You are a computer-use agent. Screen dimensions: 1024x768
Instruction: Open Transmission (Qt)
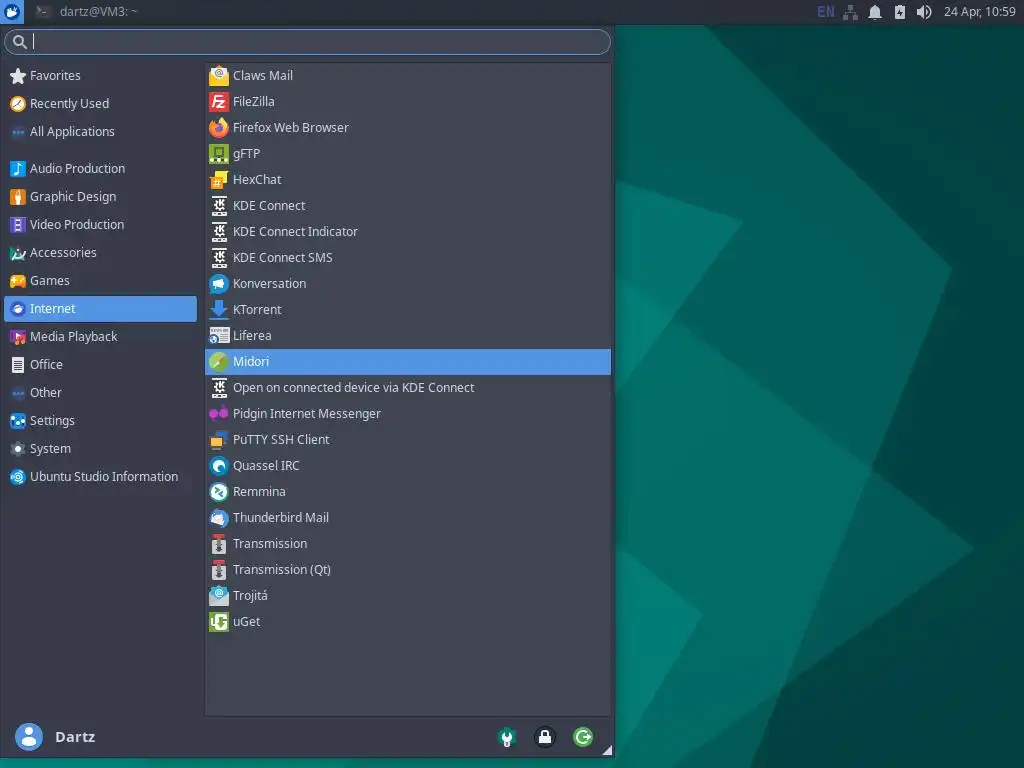(408, 570)
